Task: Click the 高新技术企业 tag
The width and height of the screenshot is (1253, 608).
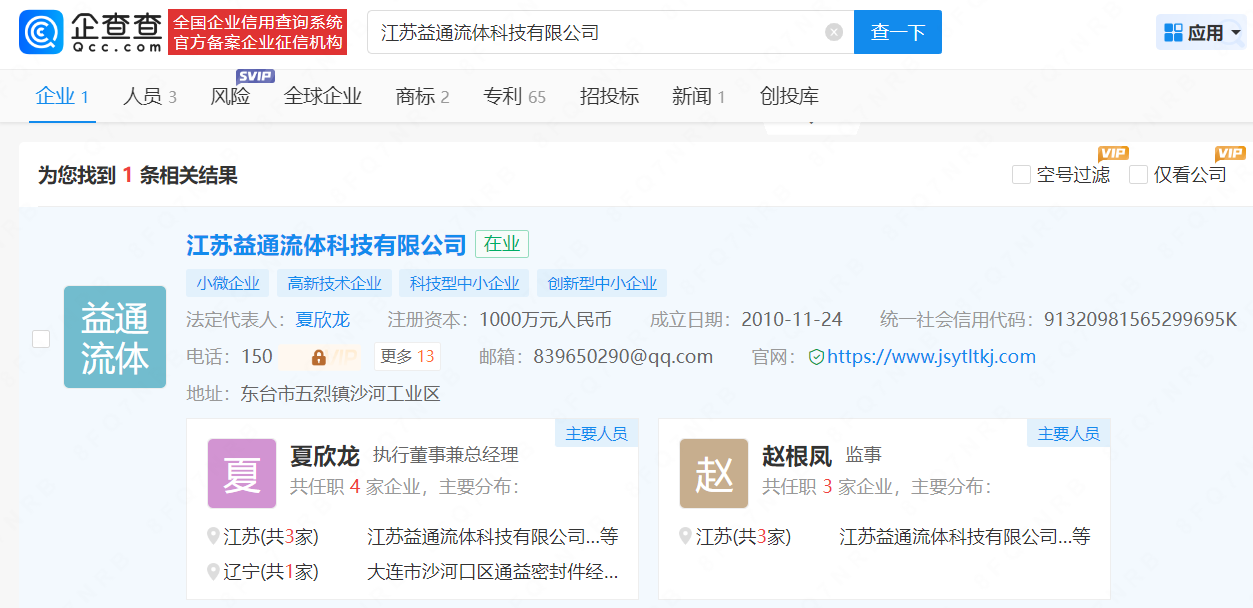Action: pyautogui.click(x=334, y=283)
